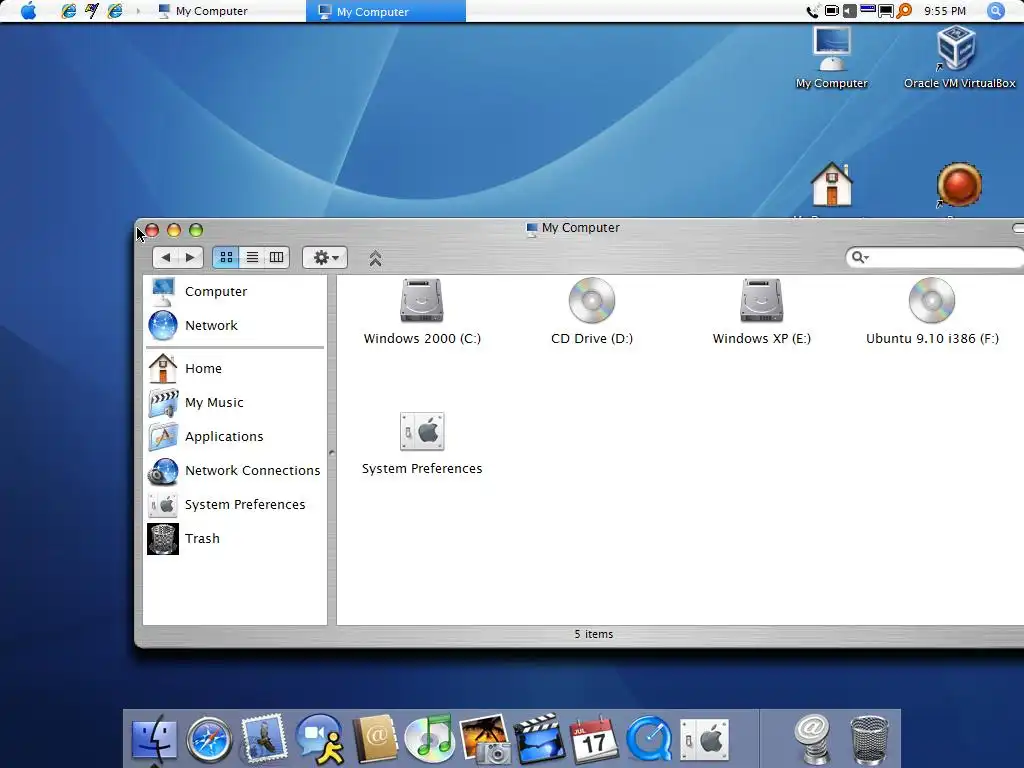The image size is (1024, 768).
Task: Open My Computer desktop icon
Action: [x=831, y=57]
